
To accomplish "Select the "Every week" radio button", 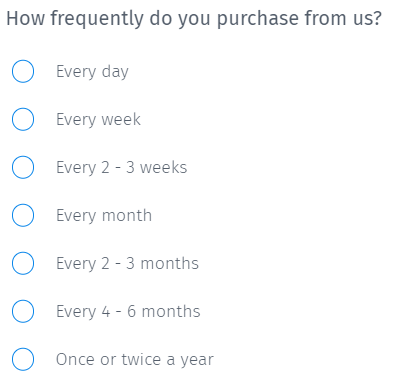I will [x=23, y=119].
